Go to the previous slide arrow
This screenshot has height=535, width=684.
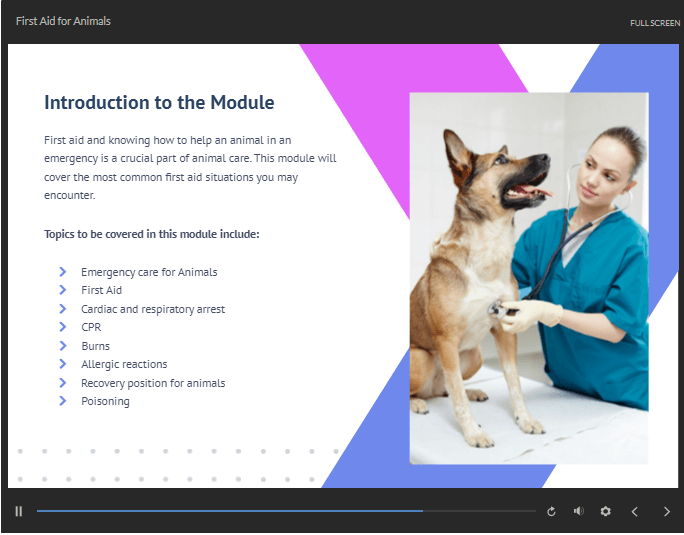(x=635, y=511)
